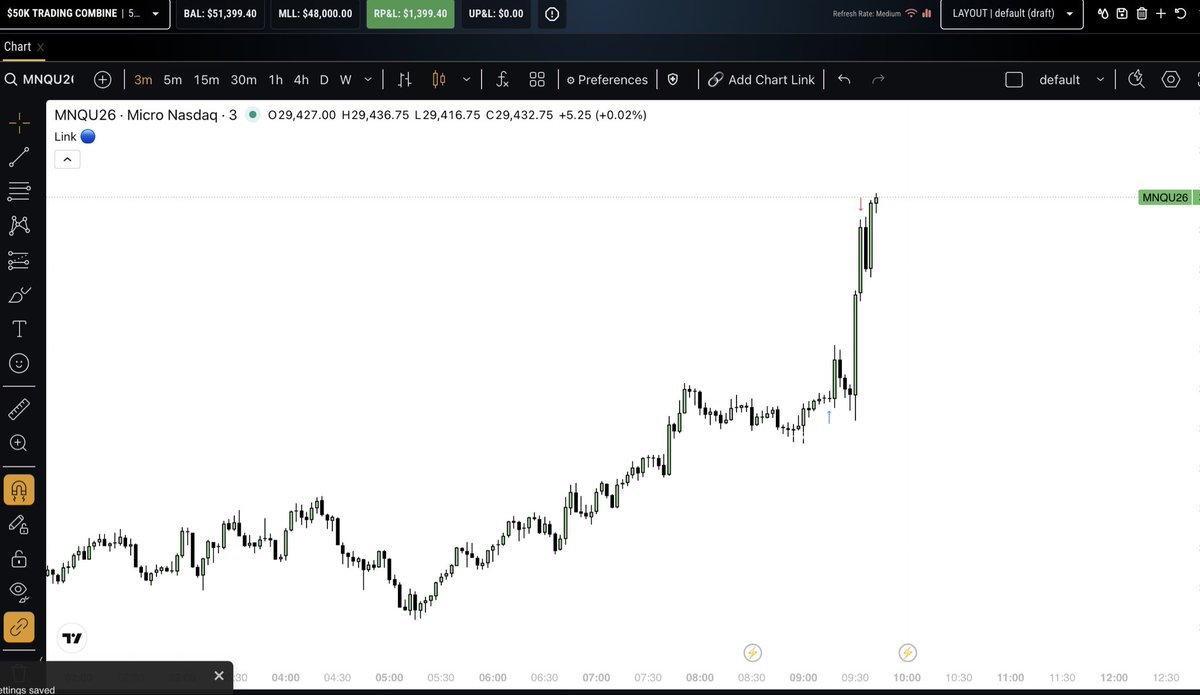
Task: Save the layout with floppy disk icon
Action: pos(1123,14)
